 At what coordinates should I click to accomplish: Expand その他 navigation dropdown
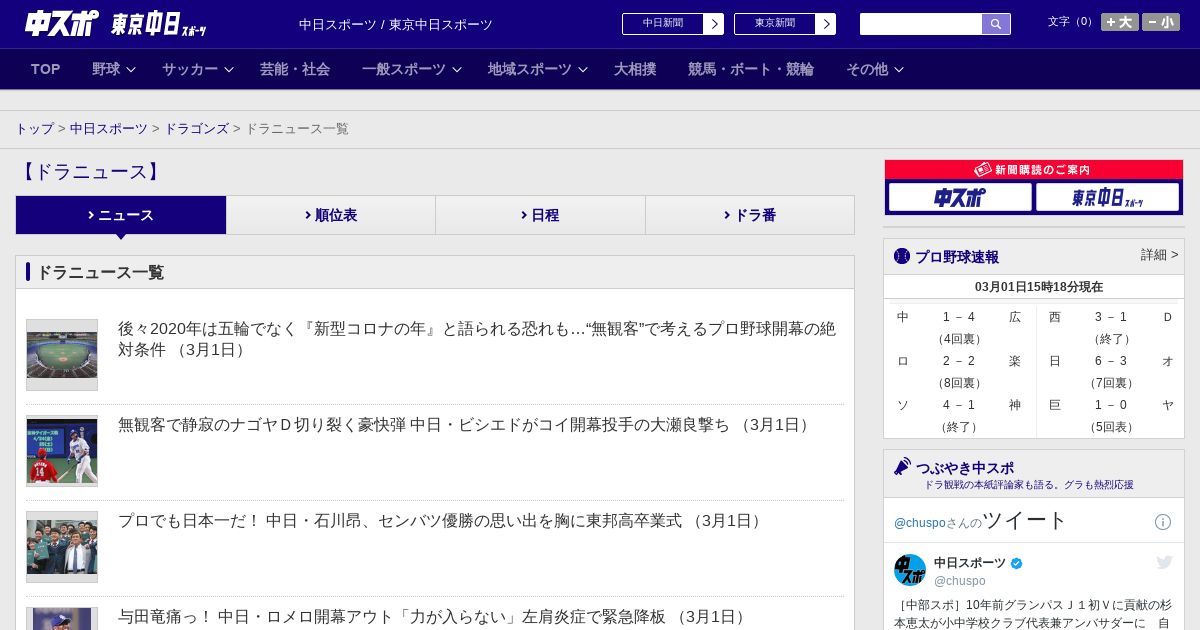click(x=875, y=69)
